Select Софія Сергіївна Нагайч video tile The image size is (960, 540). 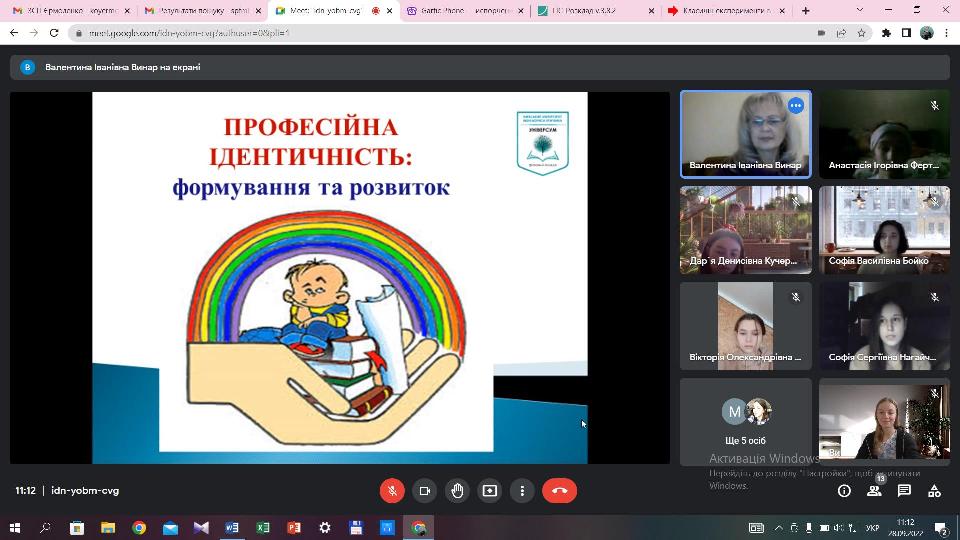(x=884, y=326)
